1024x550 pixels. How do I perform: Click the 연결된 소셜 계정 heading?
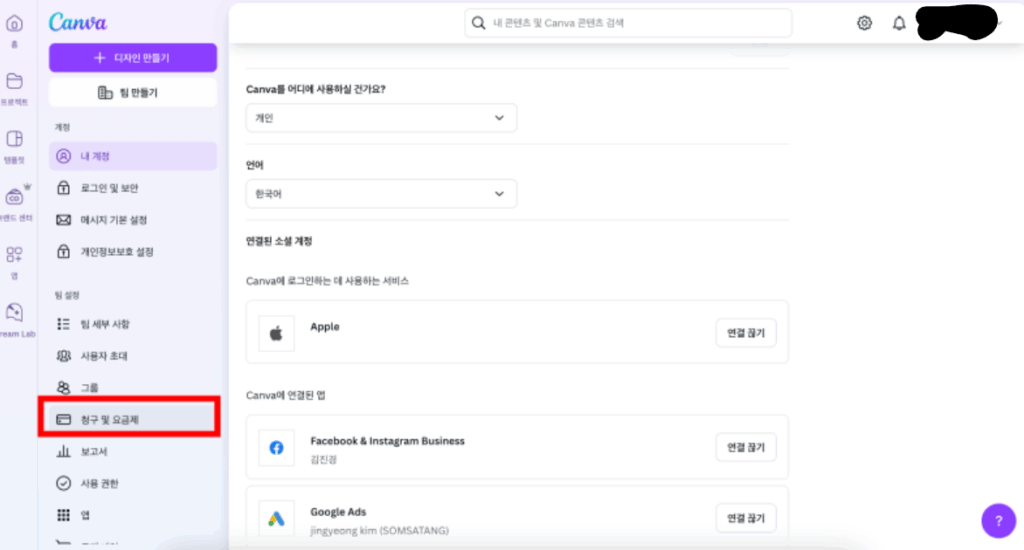tap(279, 241)
